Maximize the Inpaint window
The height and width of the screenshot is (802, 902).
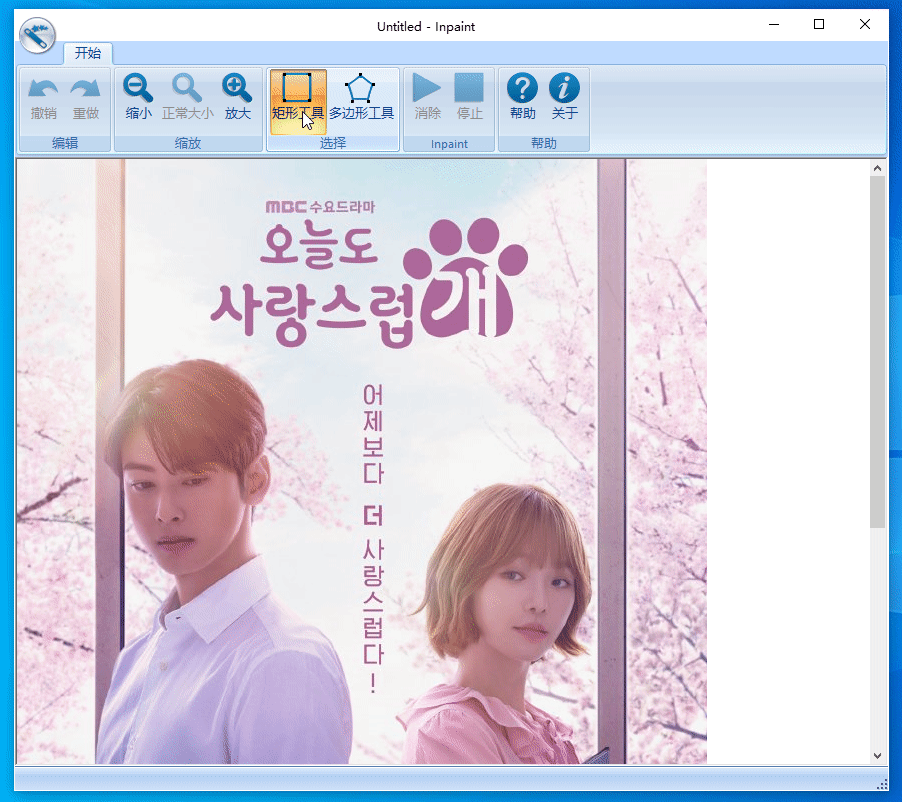point(819,24)
